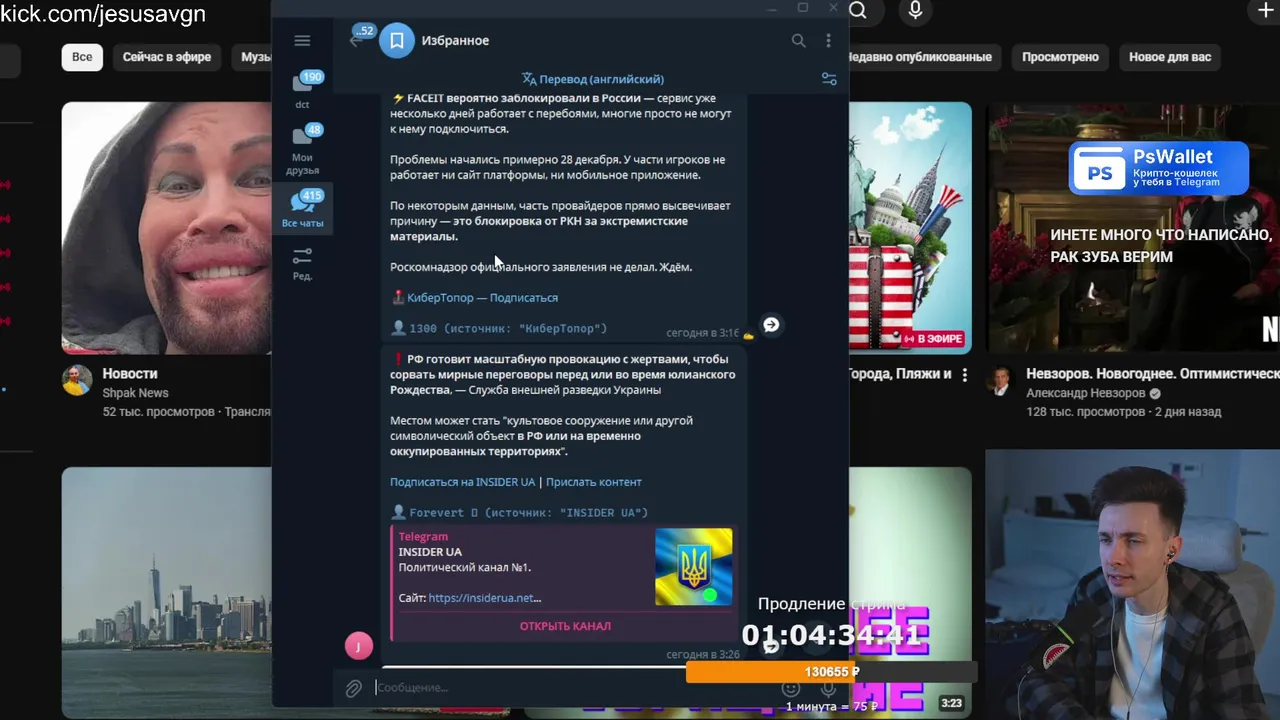The width and height of the screenshot is (1280, 720).
Task: Select the Мои друзья chat folder
Action: 302,150
